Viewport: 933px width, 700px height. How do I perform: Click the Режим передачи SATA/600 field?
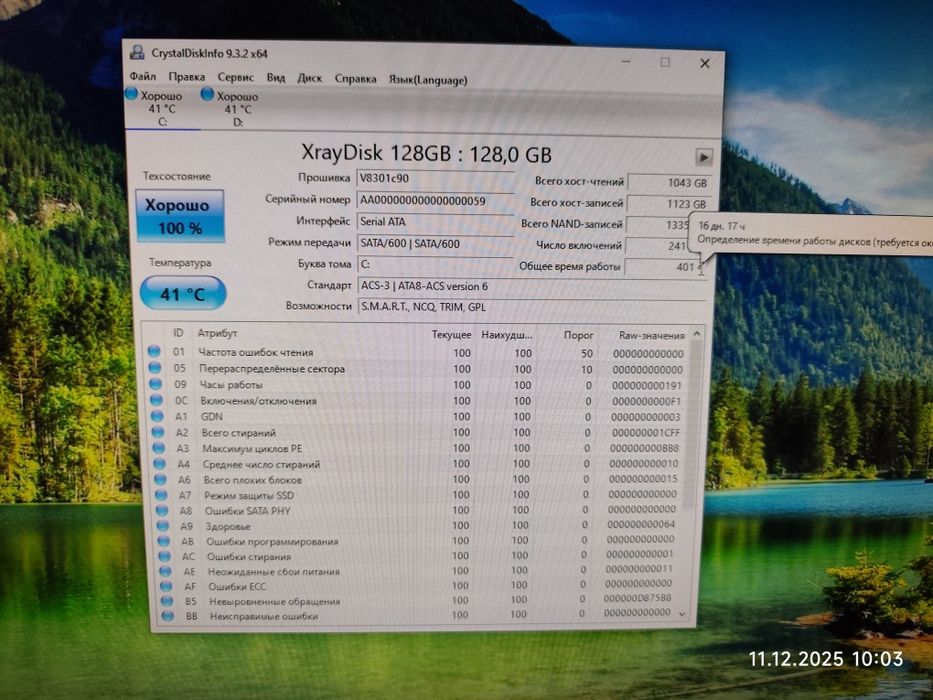(436, 243)
